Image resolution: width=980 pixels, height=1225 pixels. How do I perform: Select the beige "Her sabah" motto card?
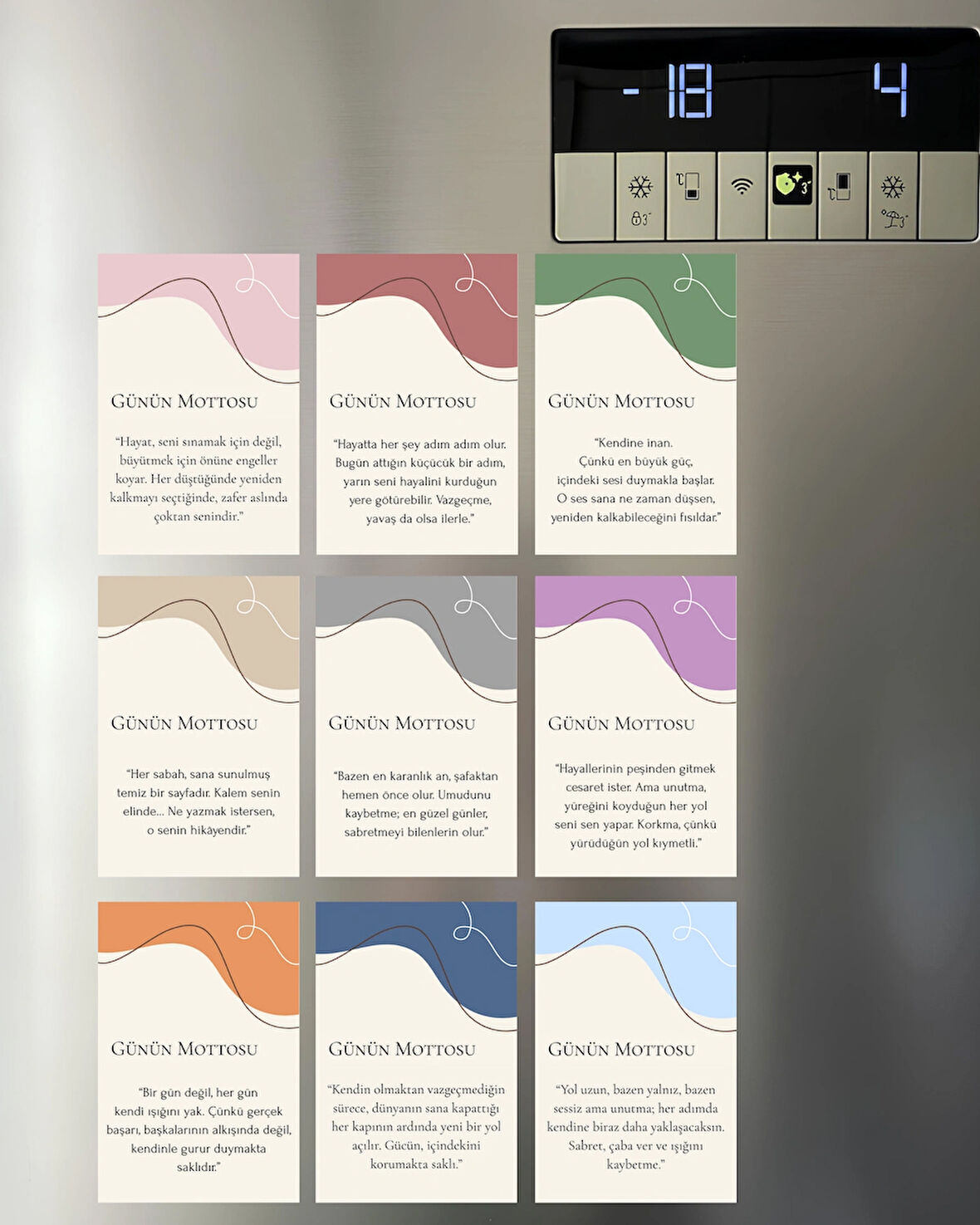tap(198, 726)
